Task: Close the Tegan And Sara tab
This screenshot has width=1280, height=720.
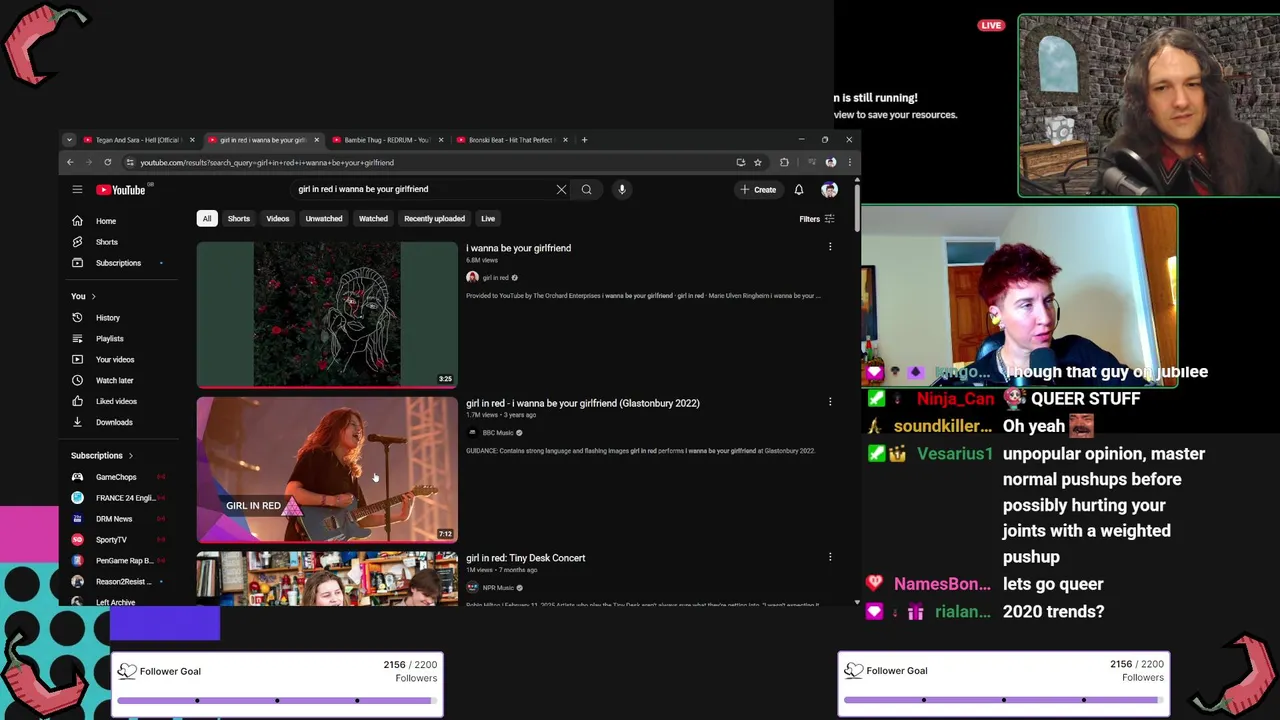Action: click(192, 140)
